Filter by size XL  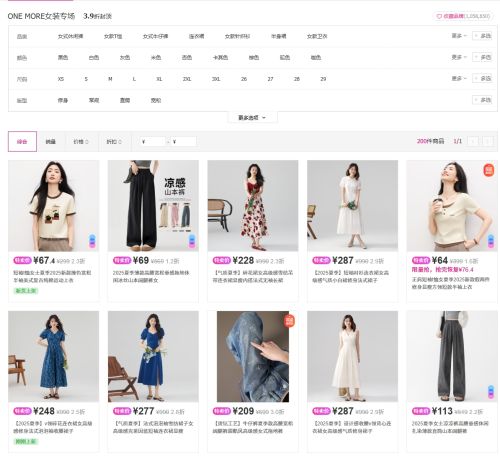coord(159,79)
